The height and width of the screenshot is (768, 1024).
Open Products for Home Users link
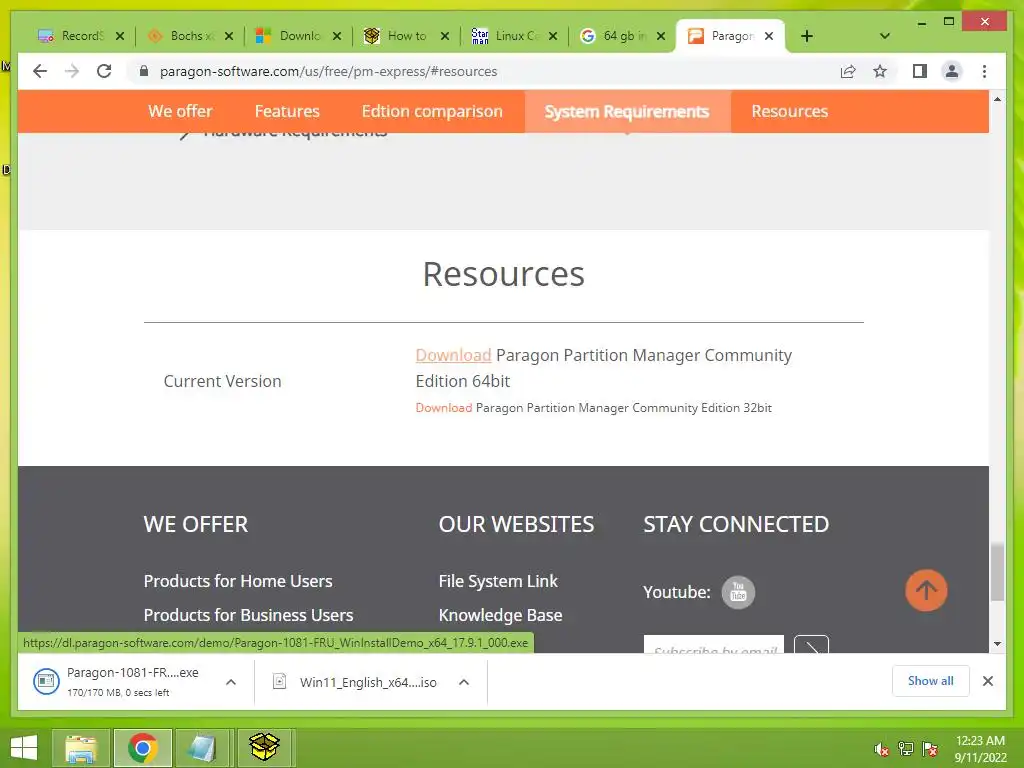click(x=238, y=581)
